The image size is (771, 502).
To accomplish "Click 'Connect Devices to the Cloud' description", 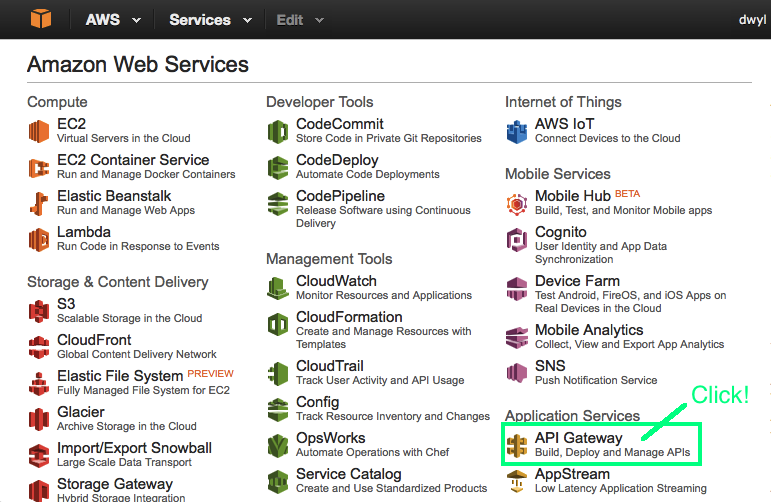I will coord(608,139).
